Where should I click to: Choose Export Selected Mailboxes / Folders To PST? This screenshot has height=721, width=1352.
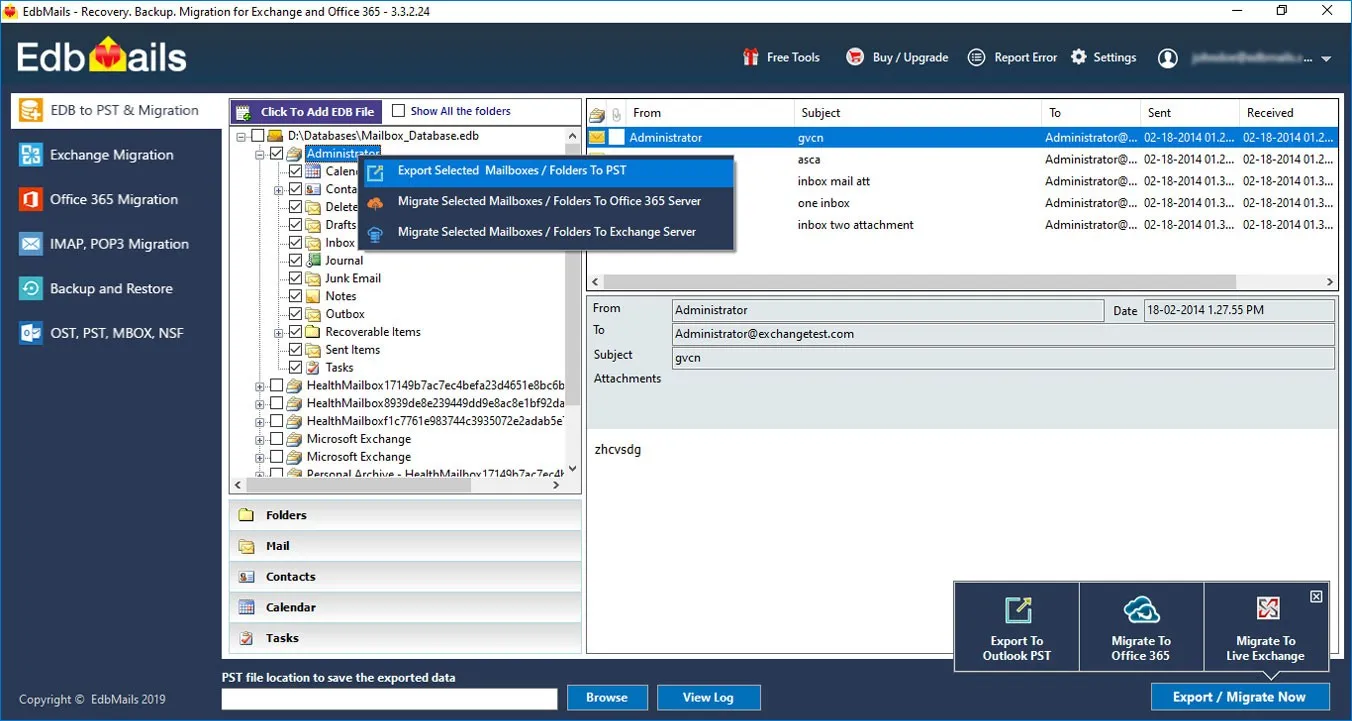[547, 171]
